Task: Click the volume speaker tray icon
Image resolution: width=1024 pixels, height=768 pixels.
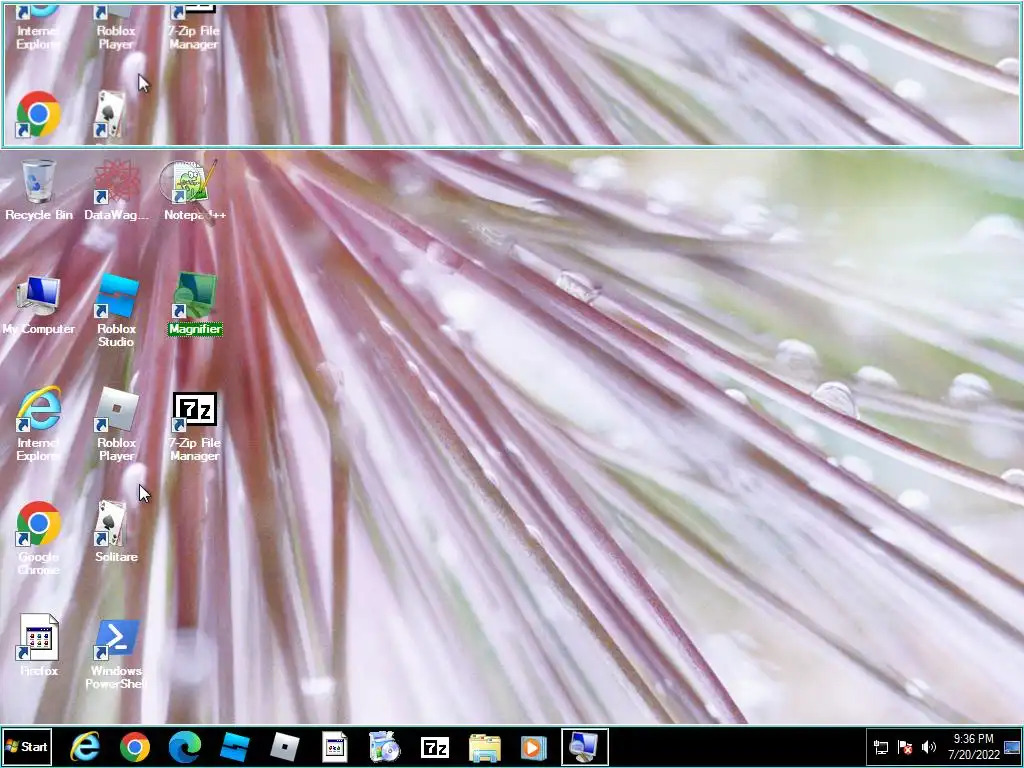Action: [x=929, y=747]
